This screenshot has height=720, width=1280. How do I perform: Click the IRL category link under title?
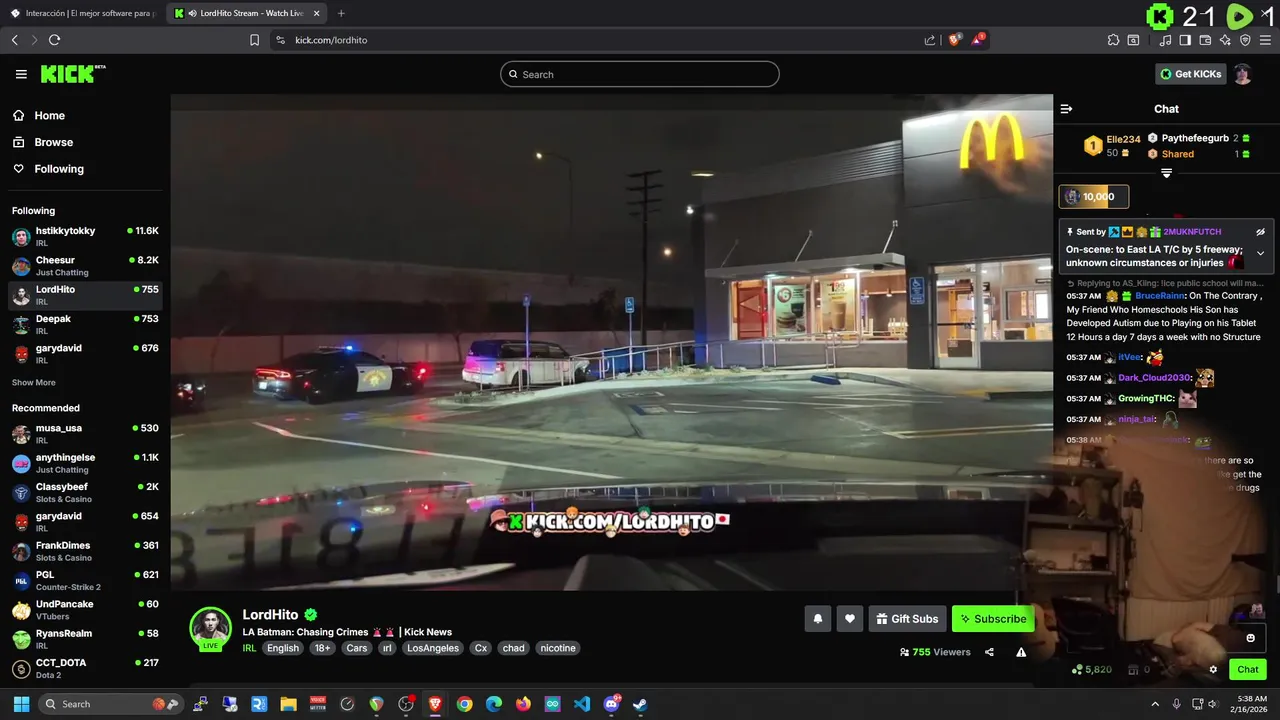click(x=249, y=648)
